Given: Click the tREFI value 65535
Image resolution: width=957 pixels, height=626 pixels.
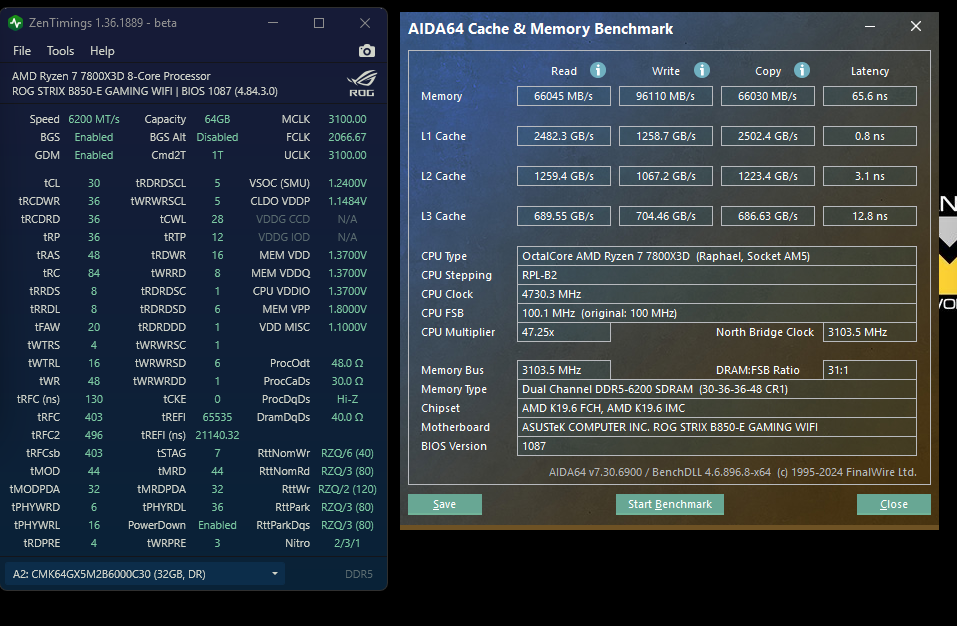Looking at the screenshot, I should (x=217, y=417).
